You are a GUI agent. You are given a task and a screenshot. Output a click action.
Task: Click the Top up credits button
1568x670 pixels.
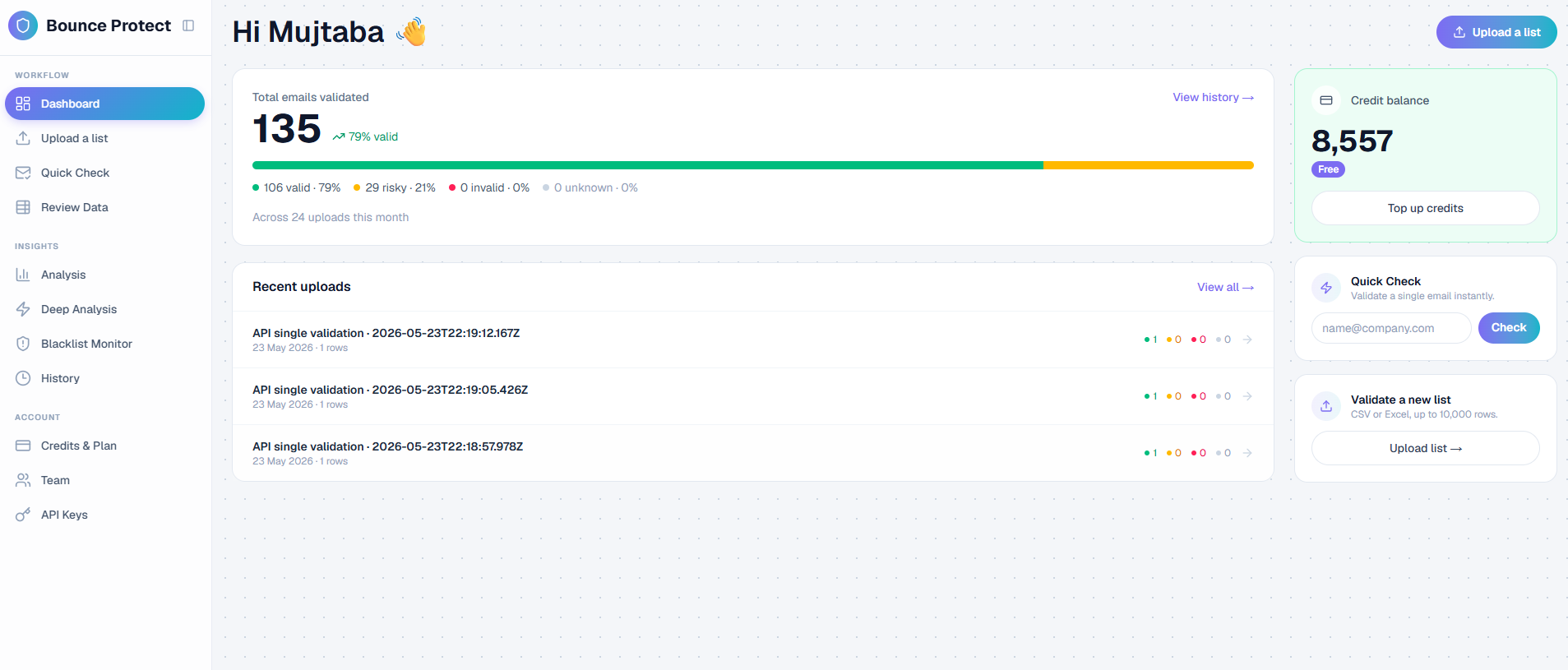click(1426, 208)
